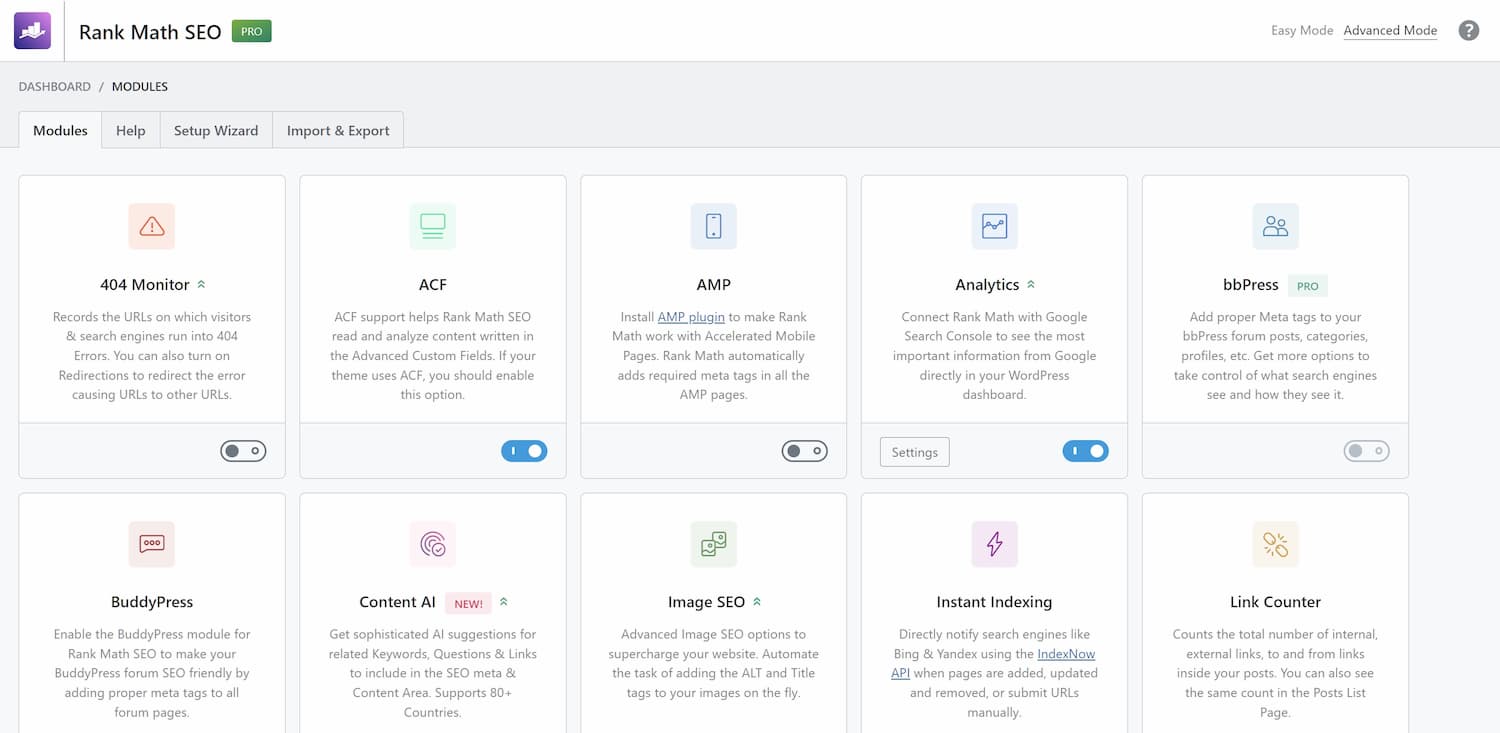The image size is (1500, 733).
Task: Open Analytics Settings button
Action: 914,452
